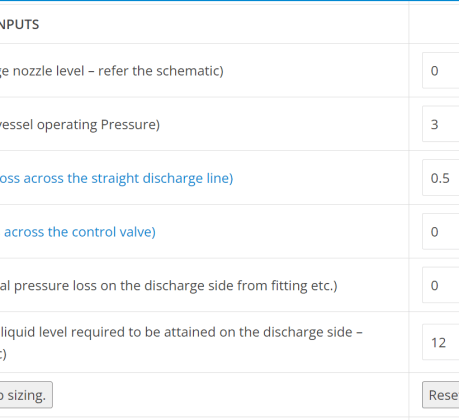The image size is (459, 420).
Task: Follow the 'across the control valve' link
Action: [x=80, y=232]
